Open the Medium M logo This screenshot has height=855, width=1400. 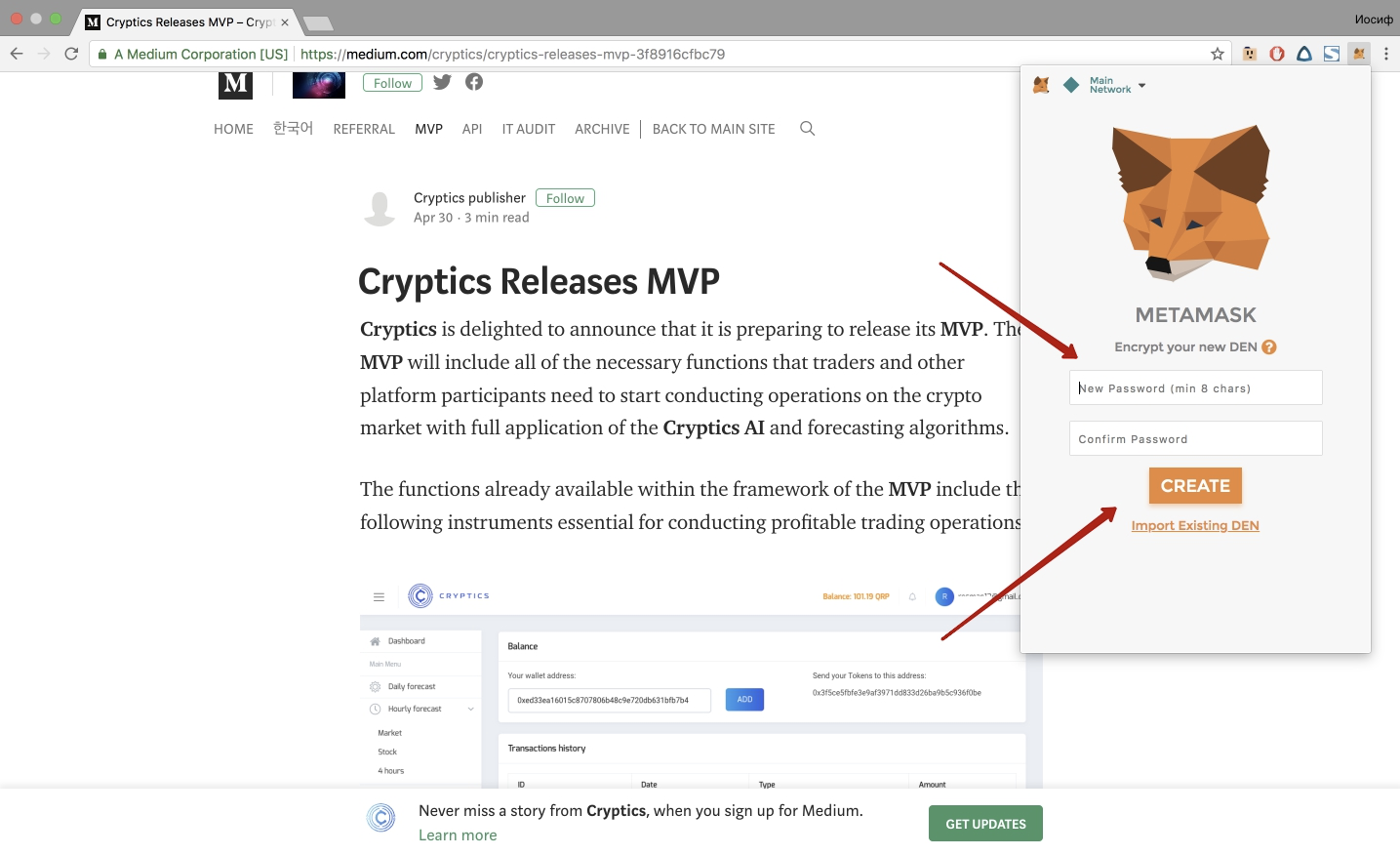coord(235,84)
